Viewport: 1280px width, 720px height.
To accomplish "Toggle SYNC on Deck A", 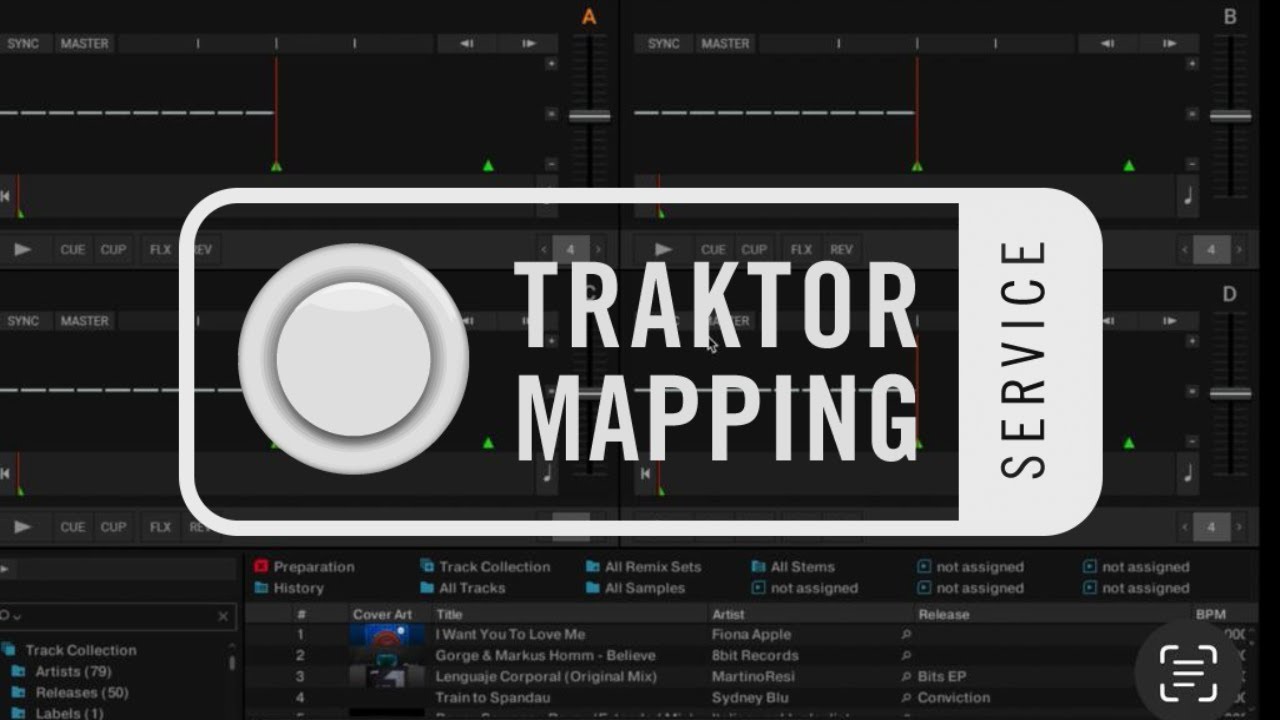I will point(23,44).
